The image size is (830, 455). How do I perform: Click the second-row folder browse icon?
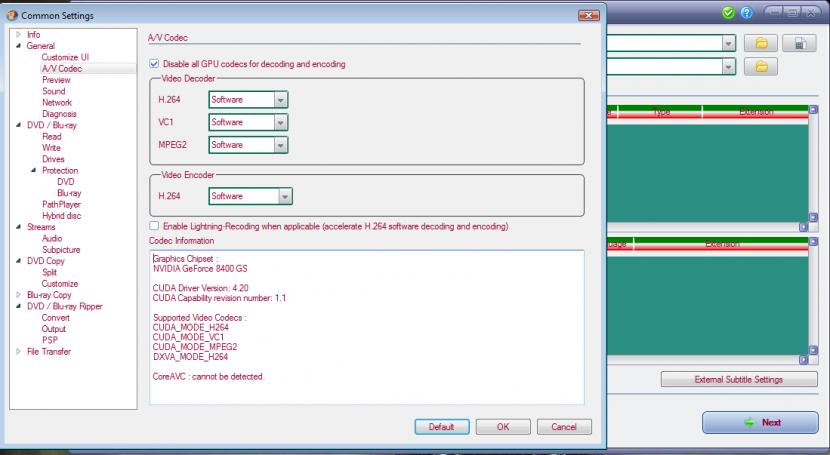(x=761, y=67)
